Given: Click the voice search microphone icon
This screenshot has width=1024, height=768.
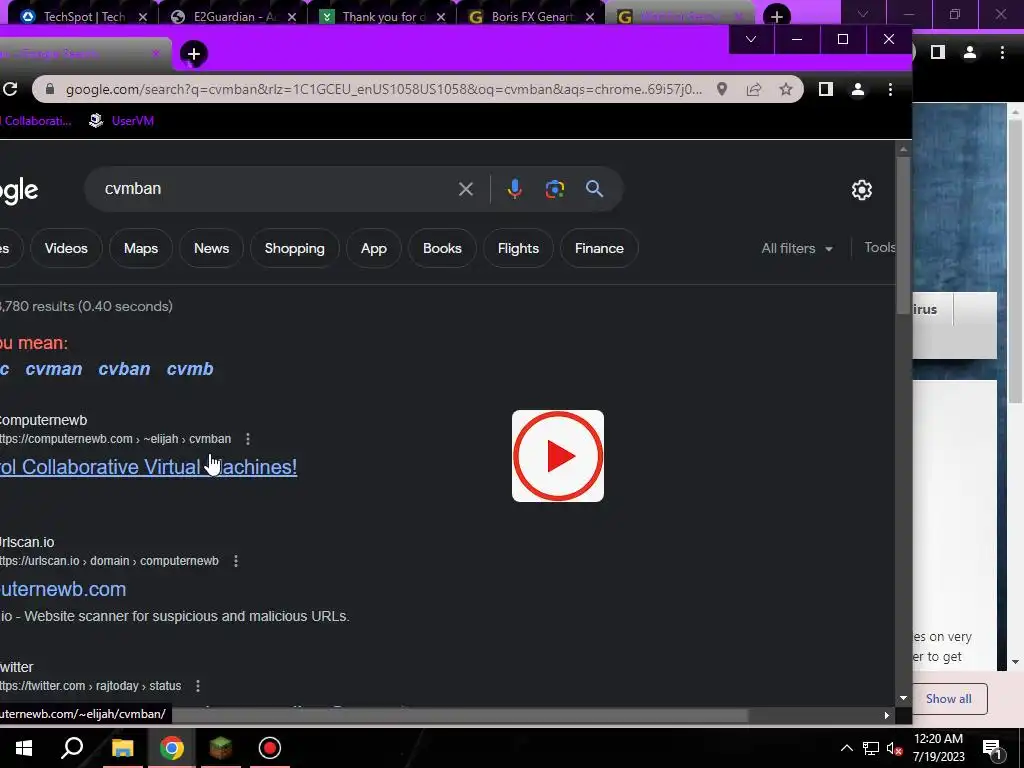Looking at the screenshot, I should click(515, 189).
